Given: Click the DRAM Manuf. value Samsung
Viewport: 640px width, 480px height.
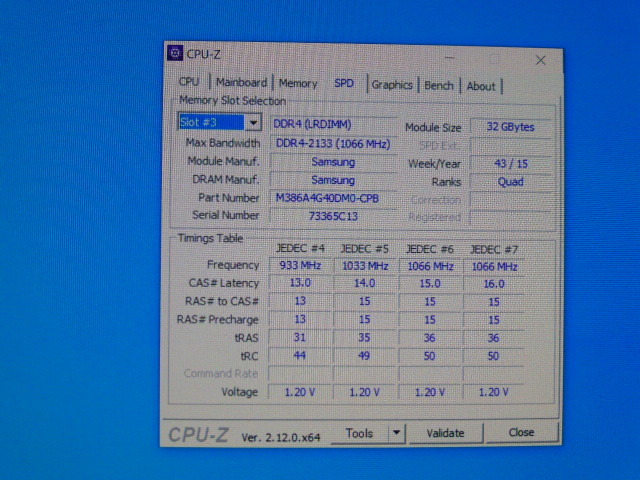Looking at the screenshot, I should (333, 180).
